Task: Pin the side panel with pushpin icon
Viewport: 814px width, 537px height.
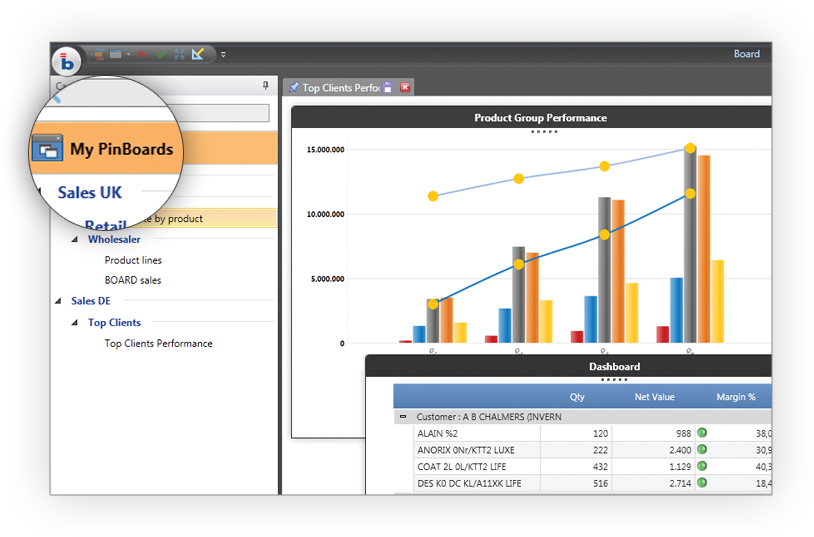Action: 265,86
